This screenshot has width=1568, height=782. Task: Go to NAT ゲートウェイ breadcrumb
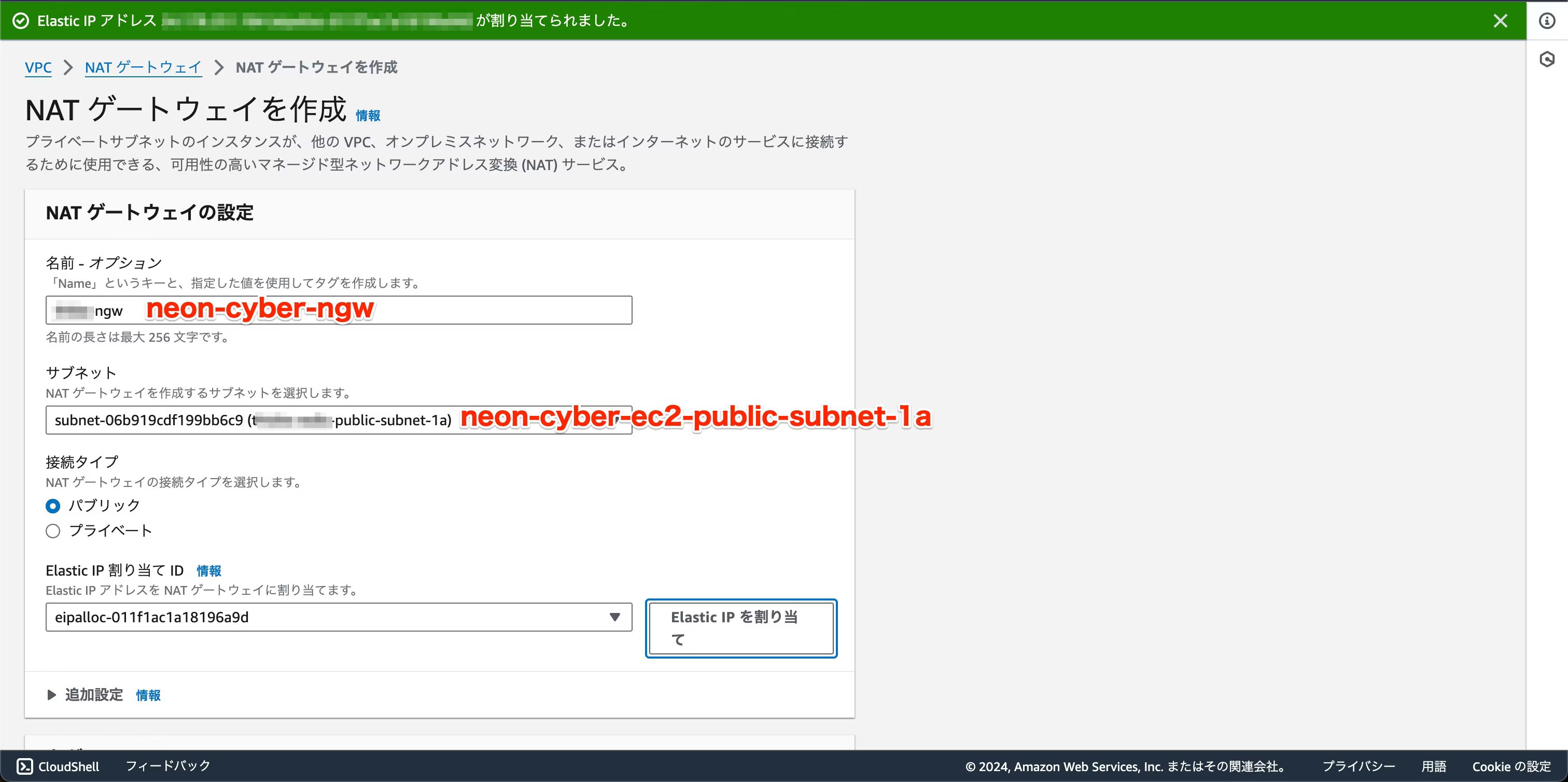point(143,67)
